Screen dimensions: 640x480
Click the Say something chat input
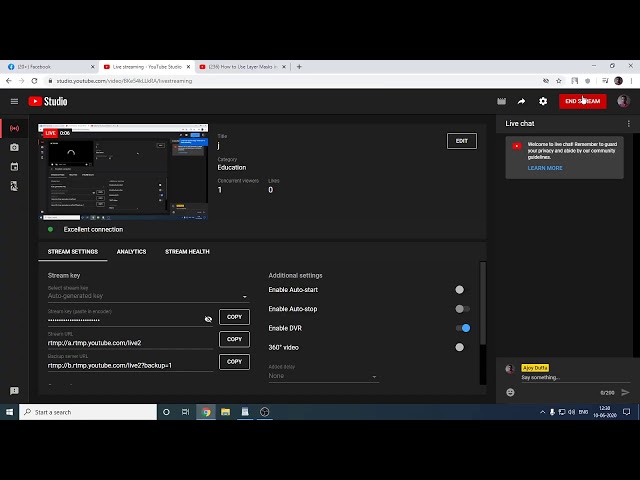point(576,378)
